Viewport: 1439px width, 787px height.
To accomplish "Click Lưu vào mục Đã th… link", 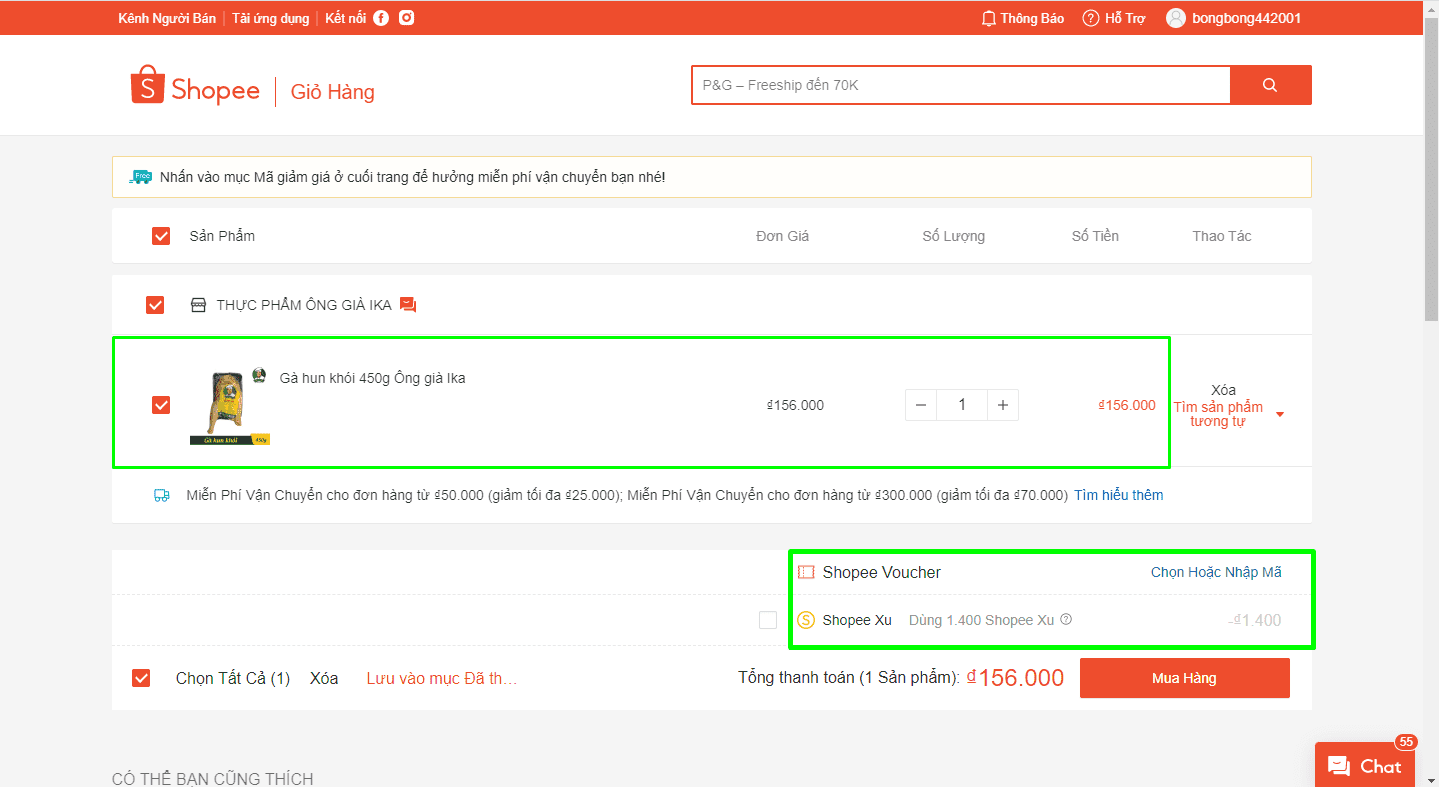I will (442, 678).
